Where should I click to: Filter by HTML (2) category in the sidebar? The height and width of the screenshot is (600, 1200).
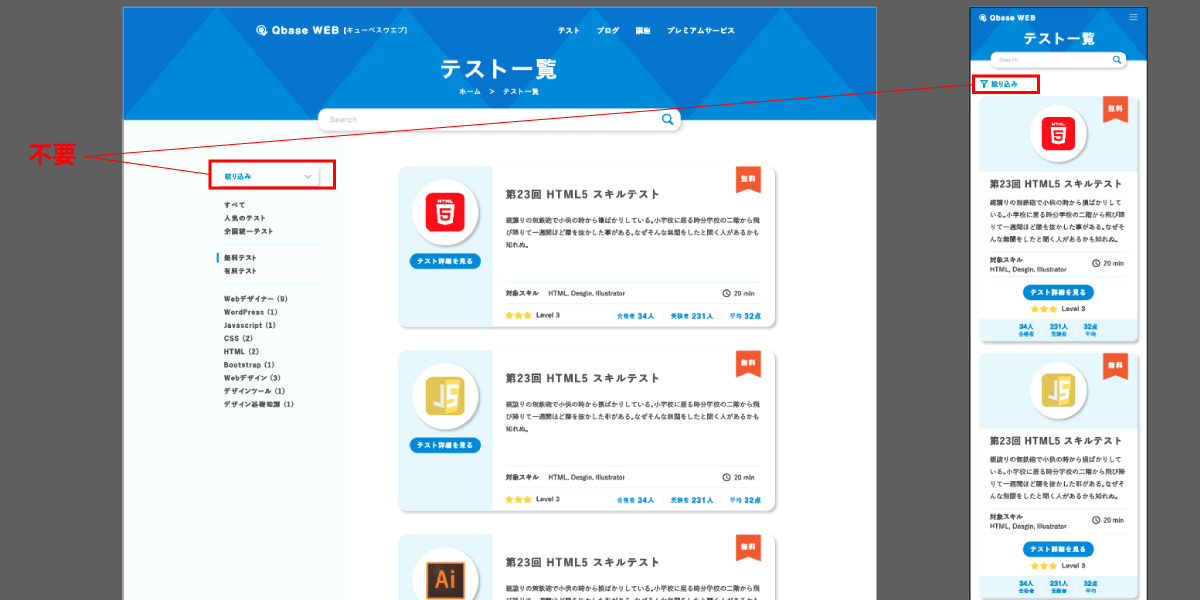tap(241, 351)
